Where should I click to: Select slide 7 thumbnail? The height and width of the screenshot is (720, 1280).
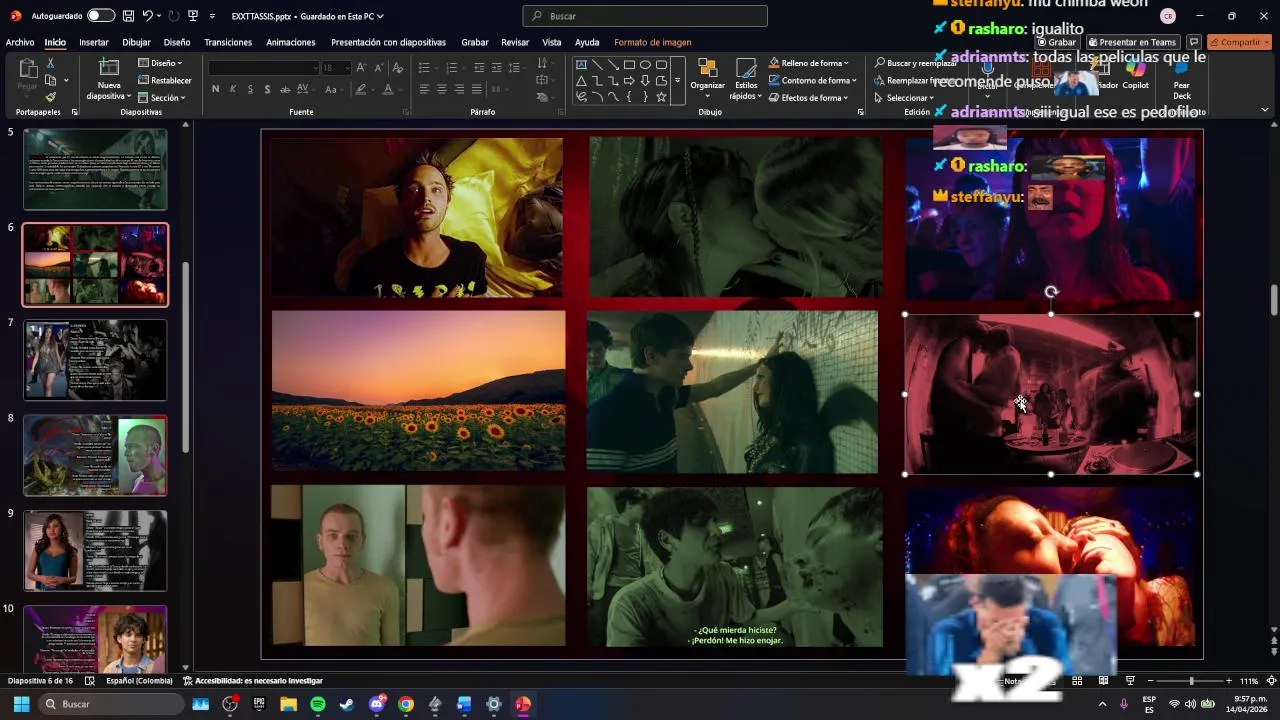95,360
